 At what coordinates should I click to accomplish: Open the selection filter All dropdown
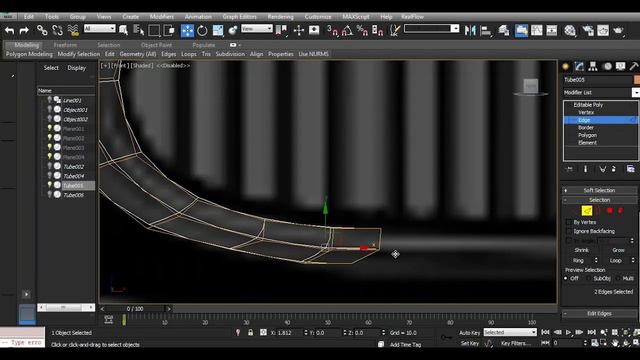pos(100,29)
